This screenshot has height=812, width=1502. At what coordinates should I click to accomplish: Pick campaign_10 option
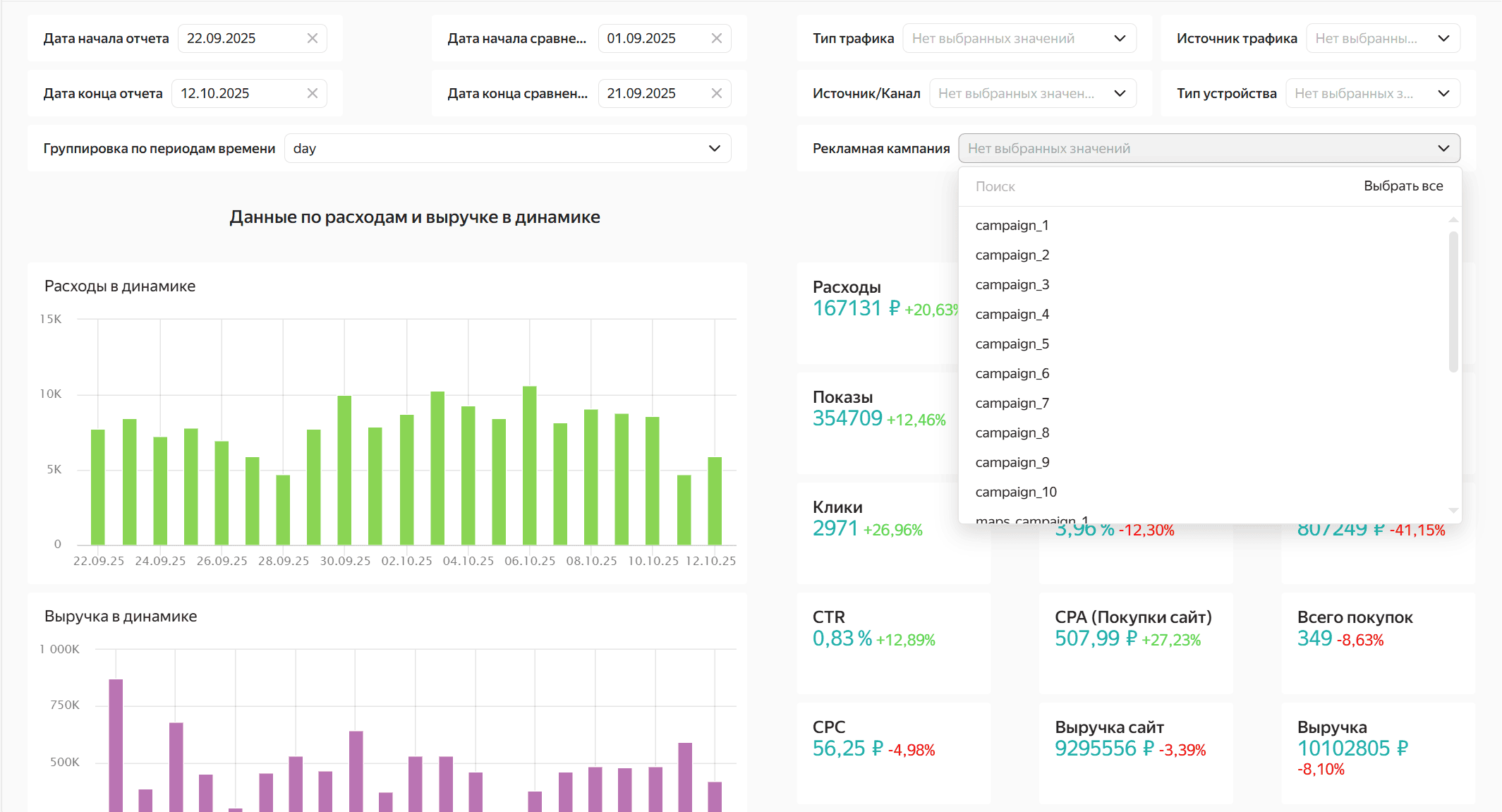(x=1016, y=492)
